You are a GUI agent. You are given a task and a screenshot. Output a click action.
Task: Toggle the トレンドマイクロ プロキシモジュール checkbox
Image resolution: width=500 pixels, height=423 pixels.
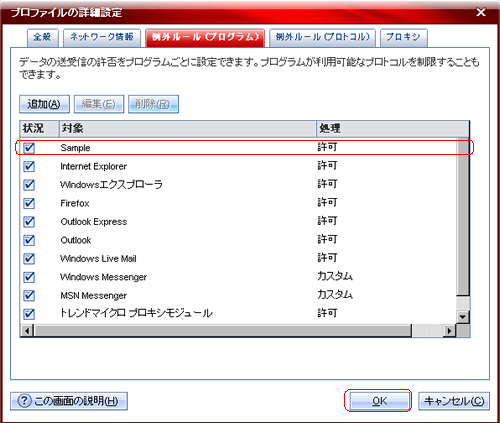pyautogui.click(x=29, y=314)
